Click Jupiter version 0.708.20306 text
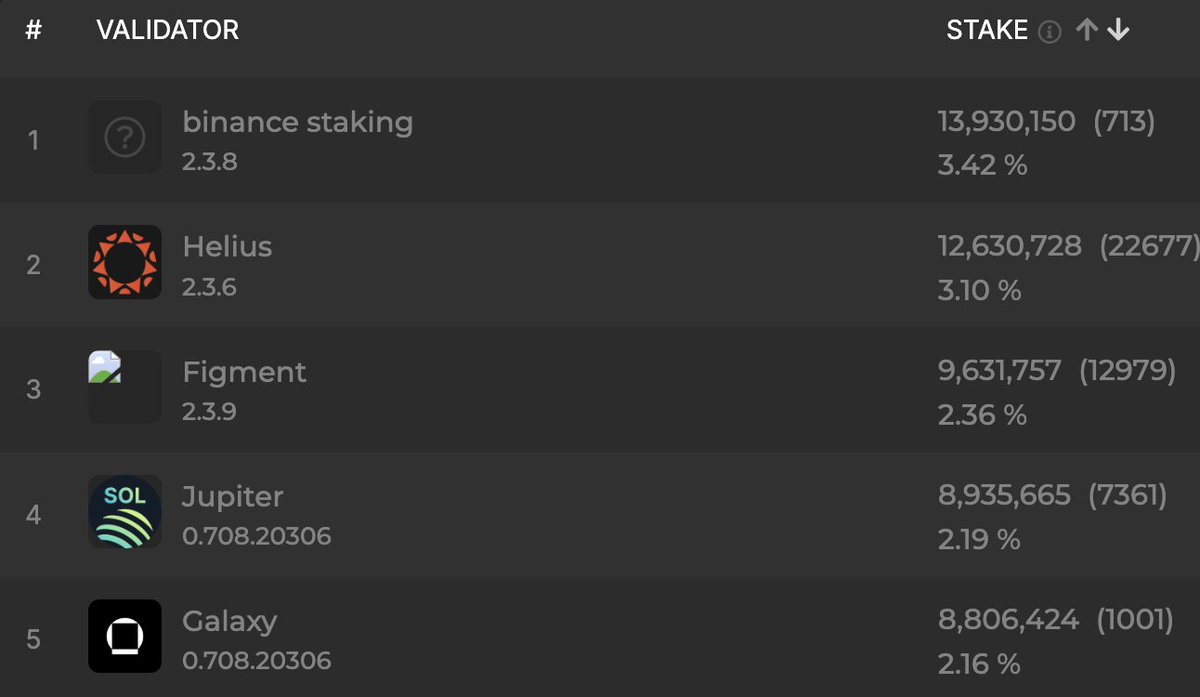1200x697 pixels. coord(256,537)
